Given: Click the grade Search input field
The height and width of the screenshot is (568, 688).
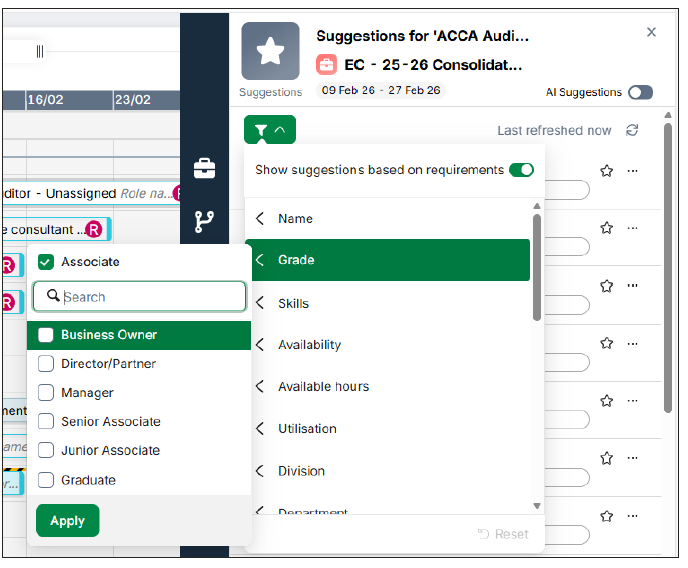Looking at the screenshot, I should tap(150, 297).
